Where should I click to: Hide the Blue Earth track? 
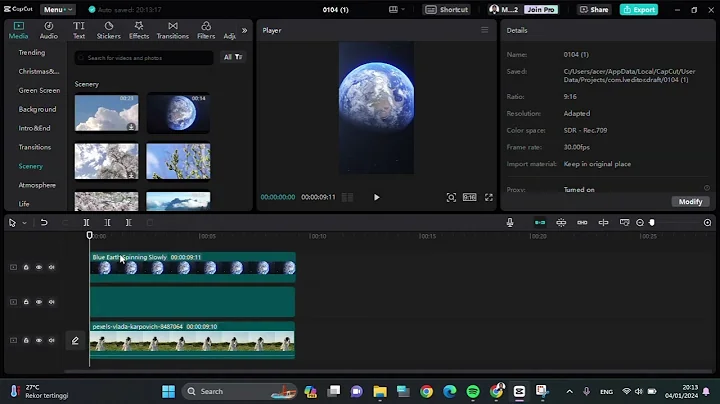click(x=39, y=267)
